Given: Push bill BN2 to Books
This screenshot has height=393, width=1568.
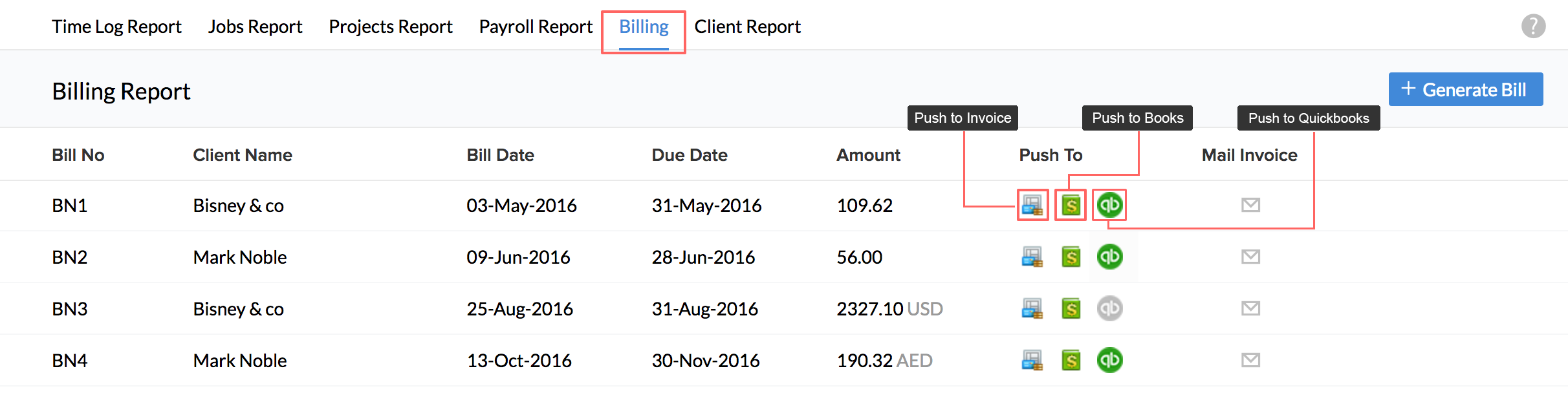Looking at the screenshot, I should [x=1071, y=257].
